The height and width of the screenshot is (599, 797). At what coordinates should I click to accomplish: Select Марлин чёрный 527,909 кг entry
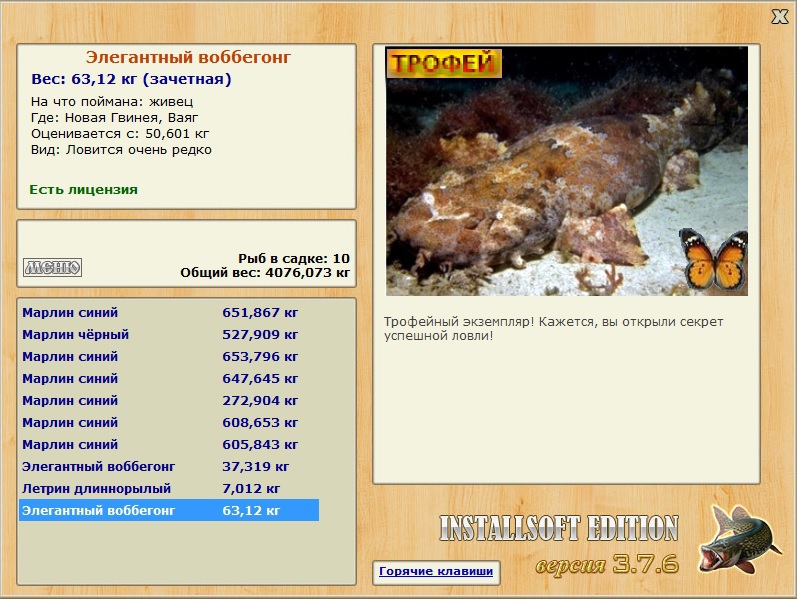(x=169, y=335)
